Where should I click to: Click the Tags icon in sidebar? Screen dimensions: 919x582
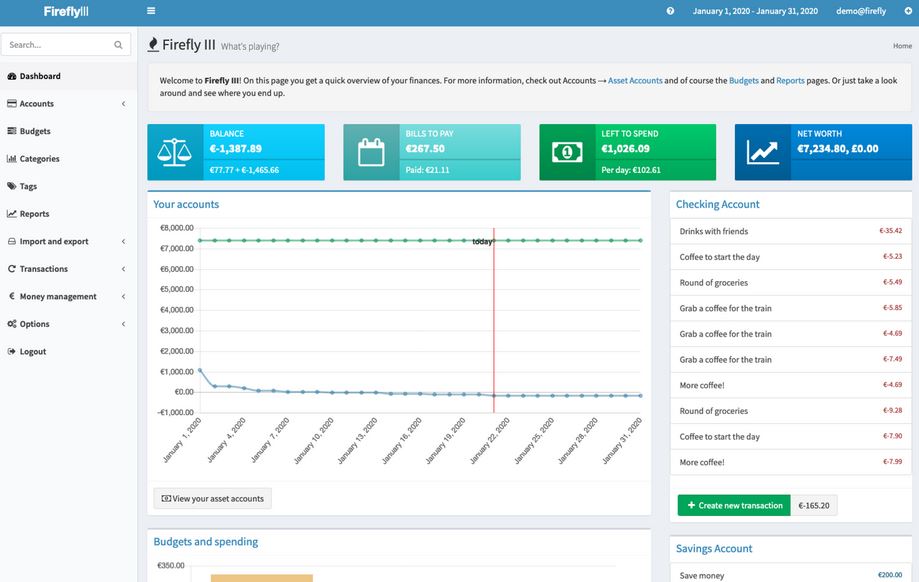tap(12, 186)
